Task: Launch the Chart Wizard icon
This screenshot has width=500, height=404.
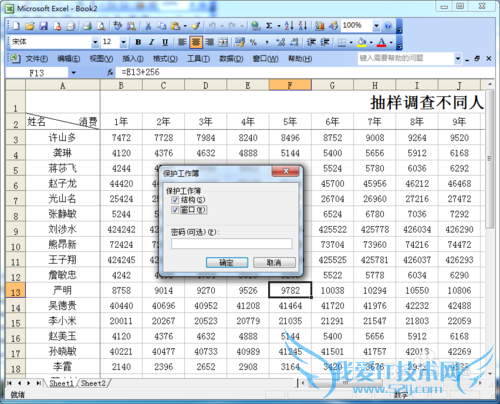Action: click(x=320, y=26)
